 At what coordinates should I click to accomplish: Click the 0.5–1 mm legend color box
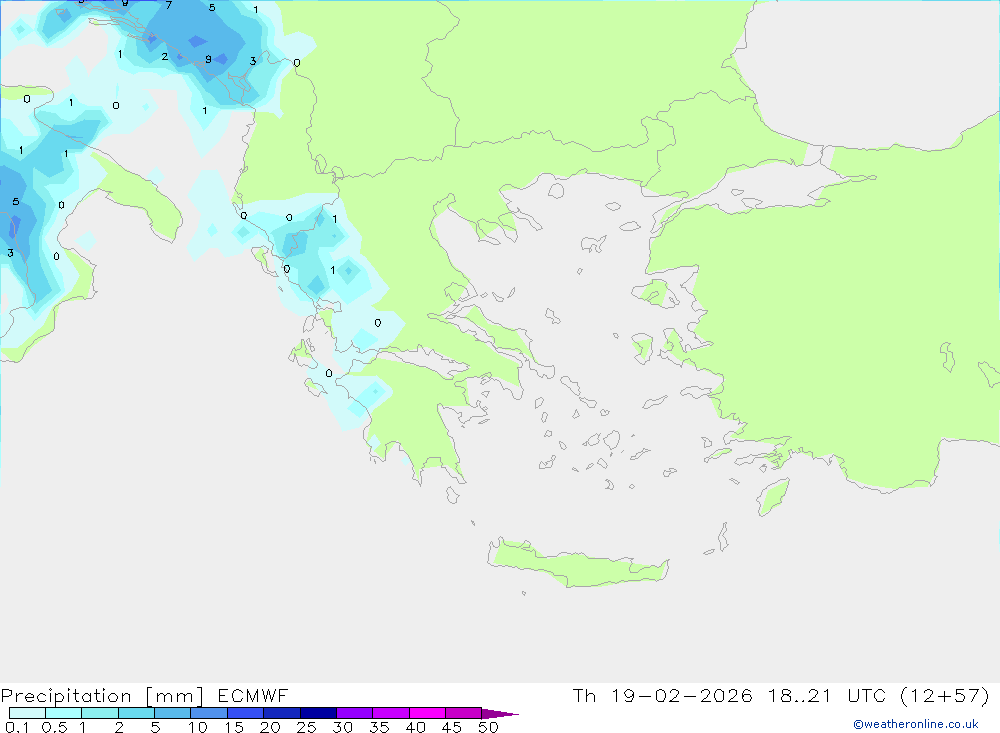tap(63, 713)
